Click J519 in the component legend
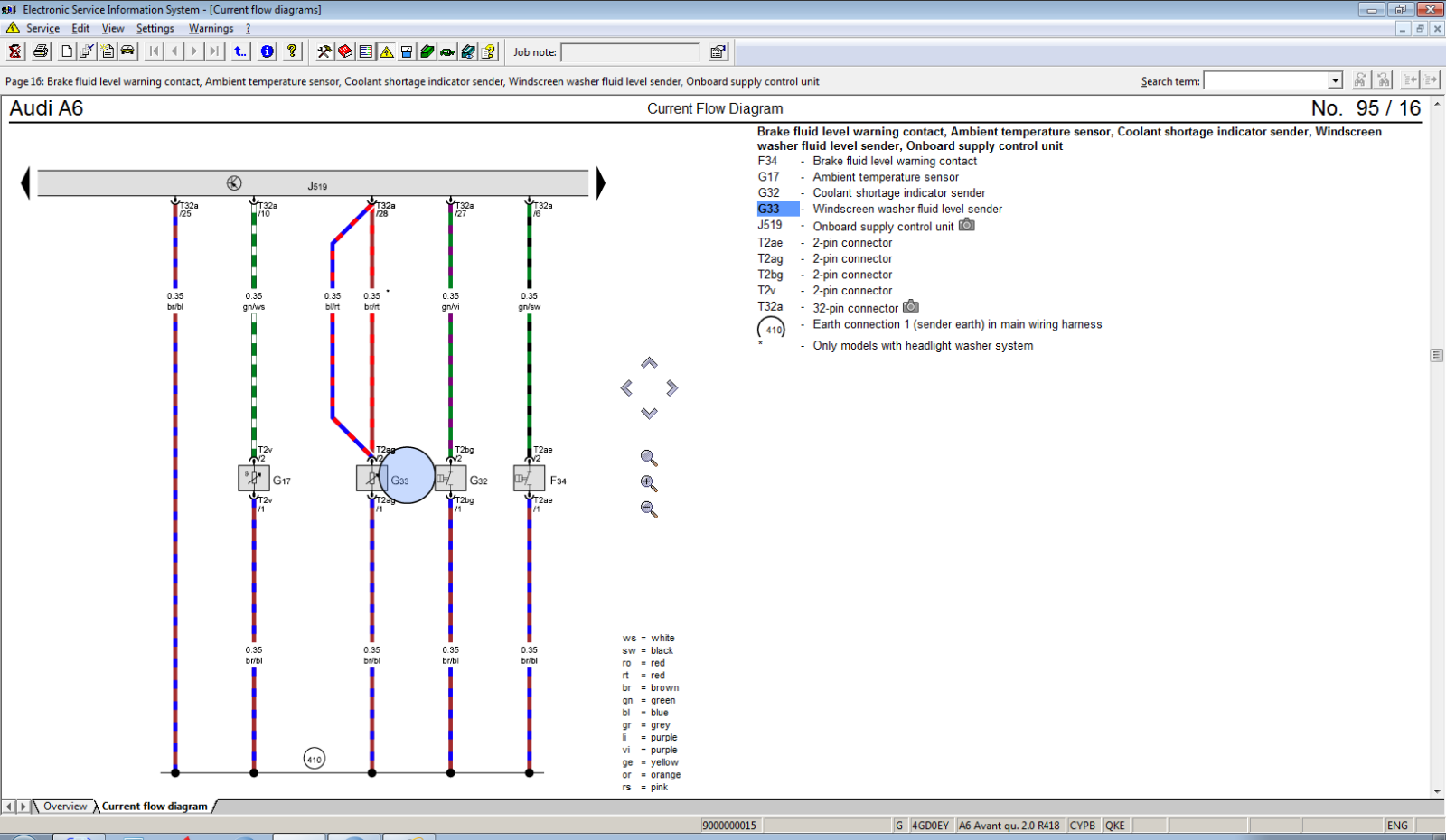The image size is (1446, 840). click(x=770, y=225)
